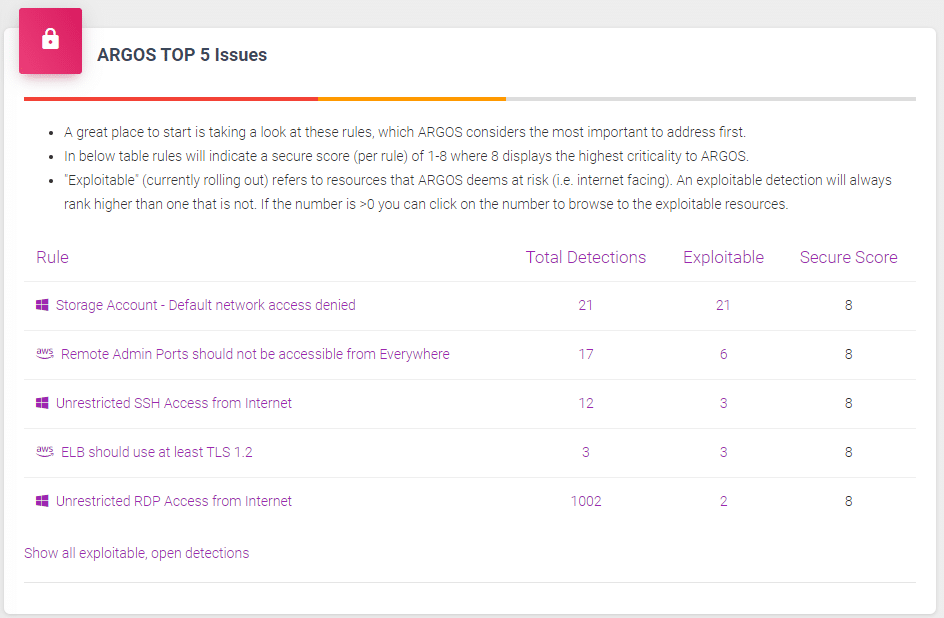Click the 6 exploitable count for Remote Admin Ports
This screenshot has width=944, height=618.
(x=723, y=354)
